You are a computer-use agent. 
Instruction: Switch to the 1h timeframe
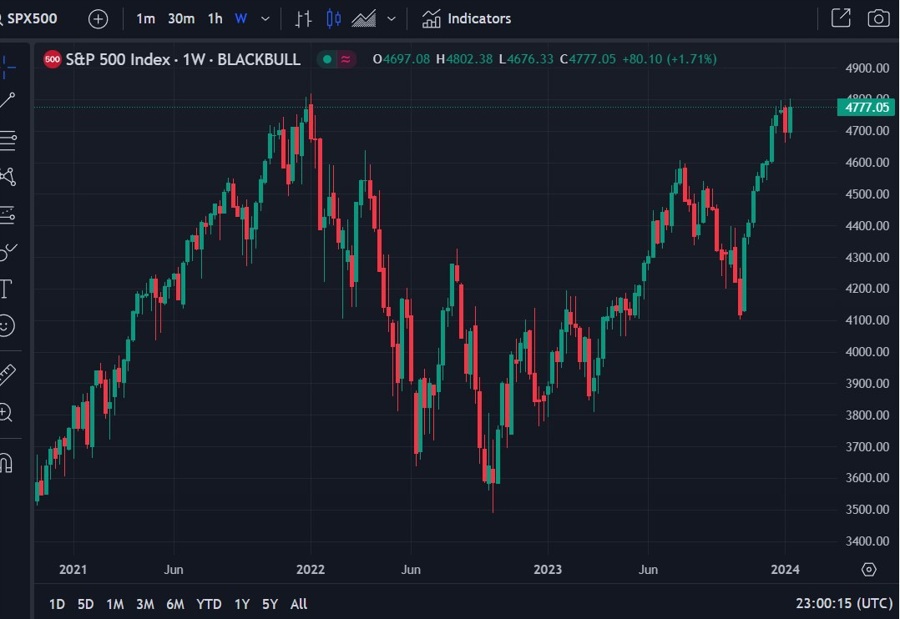pos(215,18)
